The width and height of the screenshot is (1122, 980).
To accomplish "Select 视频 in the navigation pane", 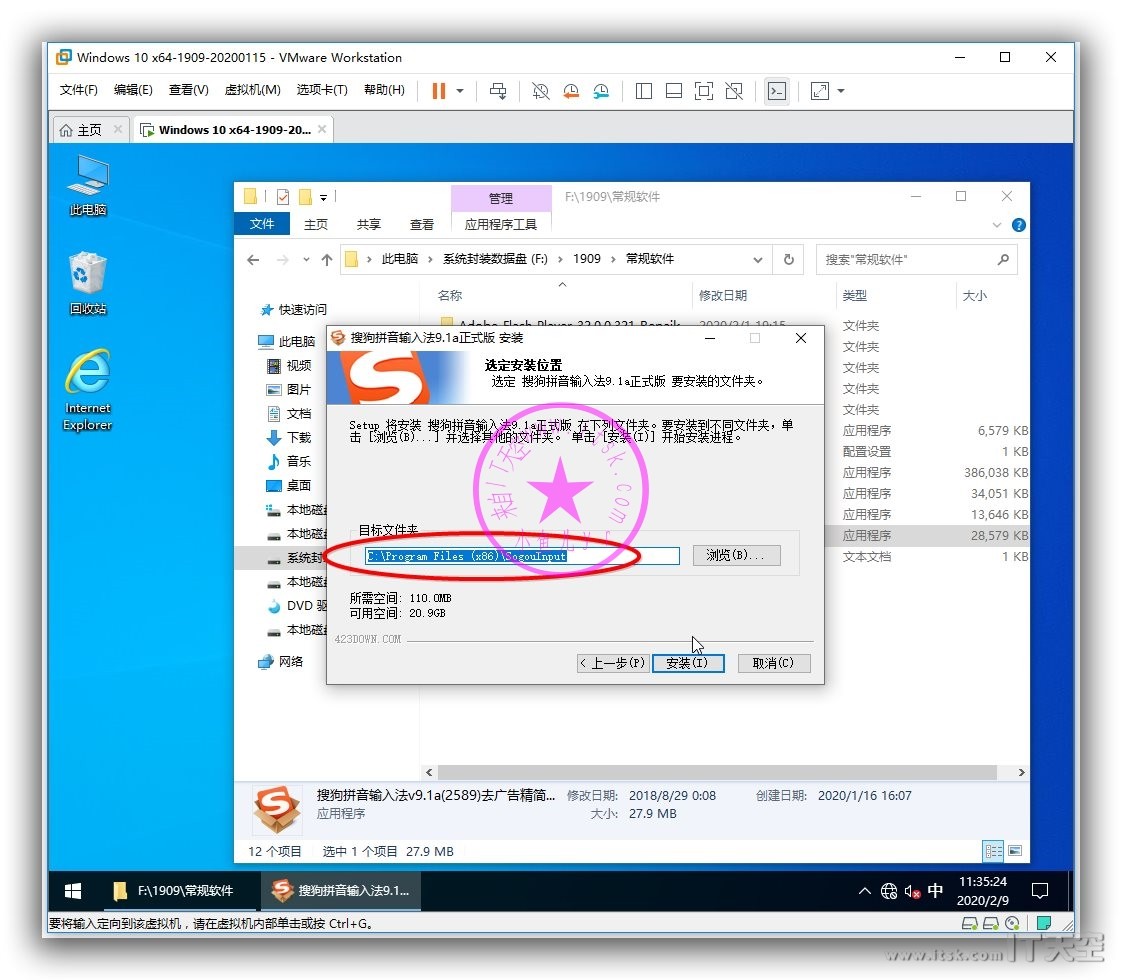I will pyautogui.click(x=289, y=366).
